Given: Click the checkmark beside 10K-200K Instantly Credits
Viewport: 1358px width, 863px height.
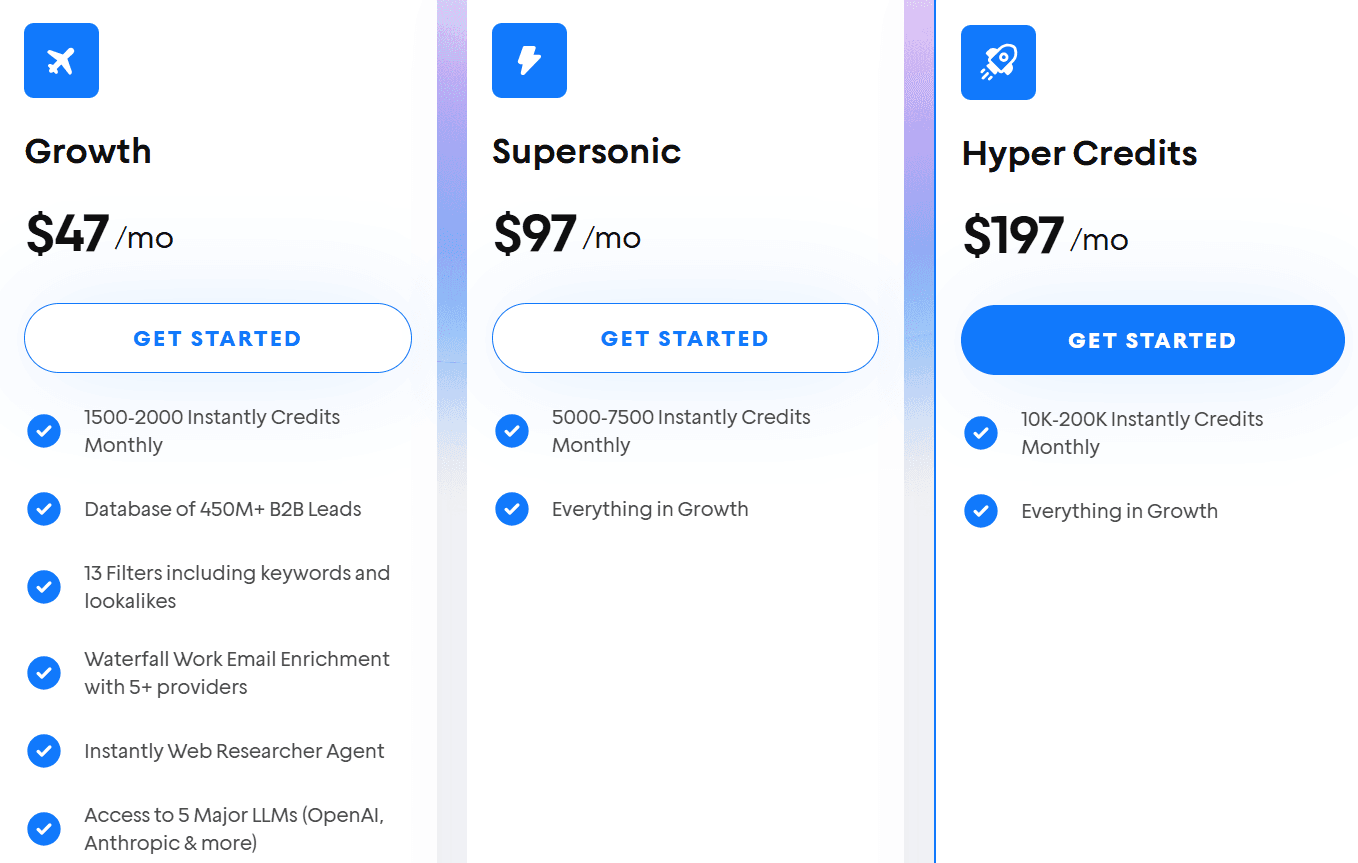Looking at the screenshot, I should (x=980, y=433).
